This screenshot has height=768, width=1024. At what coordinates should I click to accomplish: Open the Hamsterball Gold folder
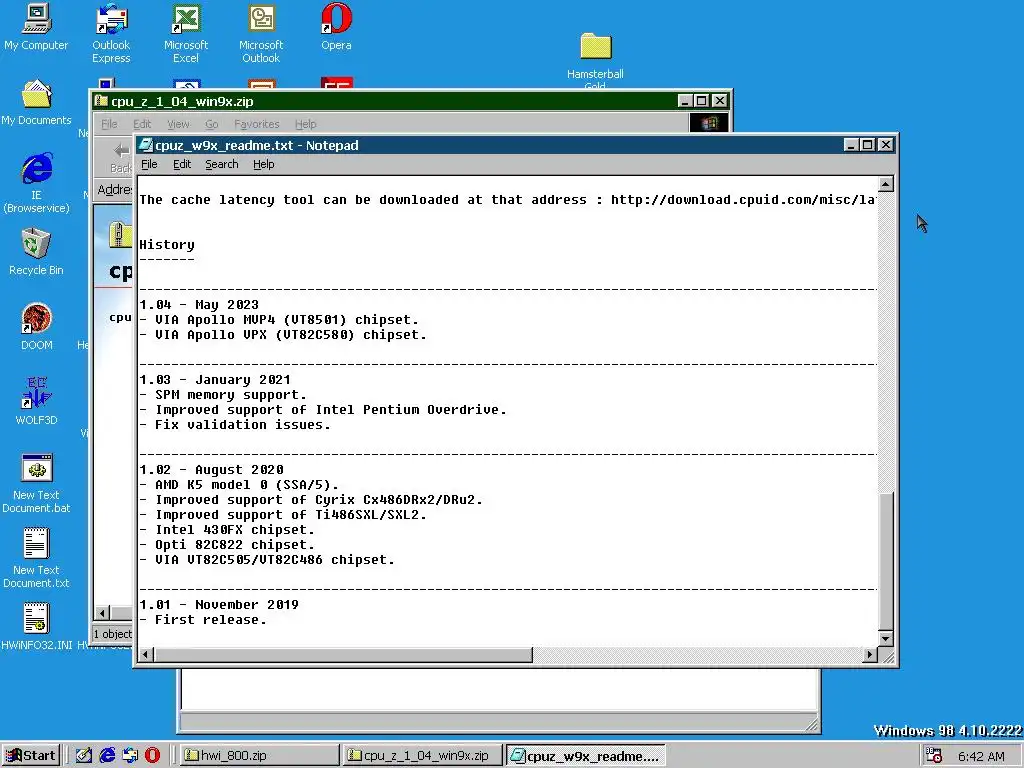[x=595, y=60]
